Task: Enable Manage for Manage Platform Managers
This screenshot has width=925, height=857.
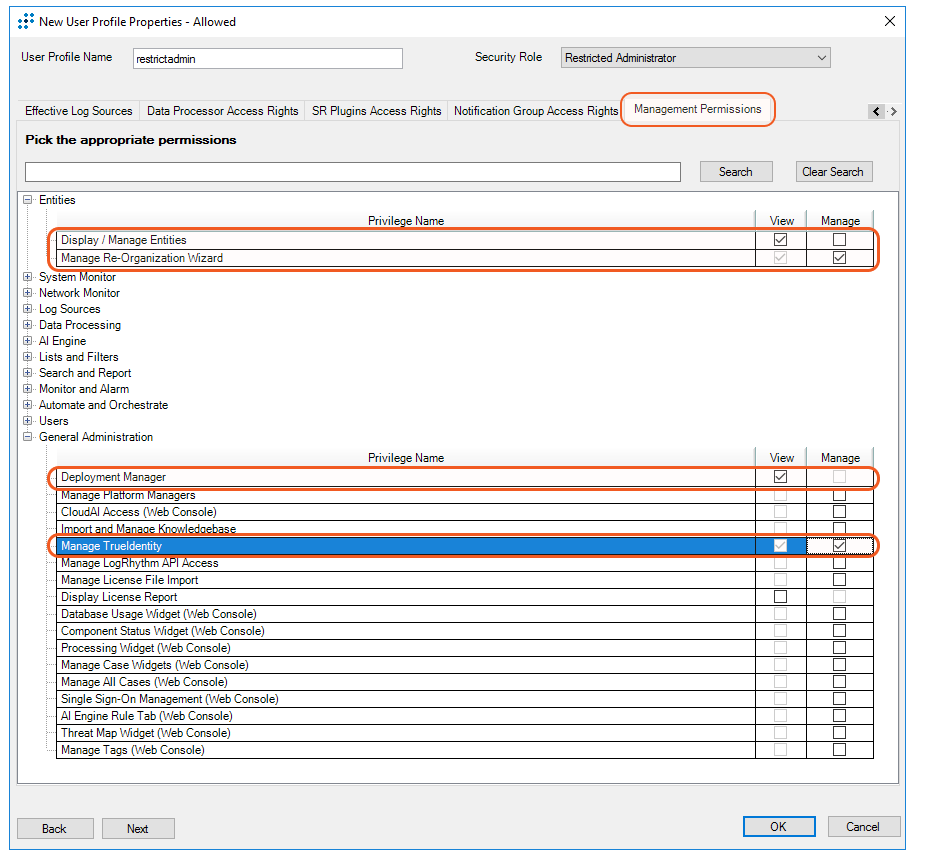Action: (839, 495)
